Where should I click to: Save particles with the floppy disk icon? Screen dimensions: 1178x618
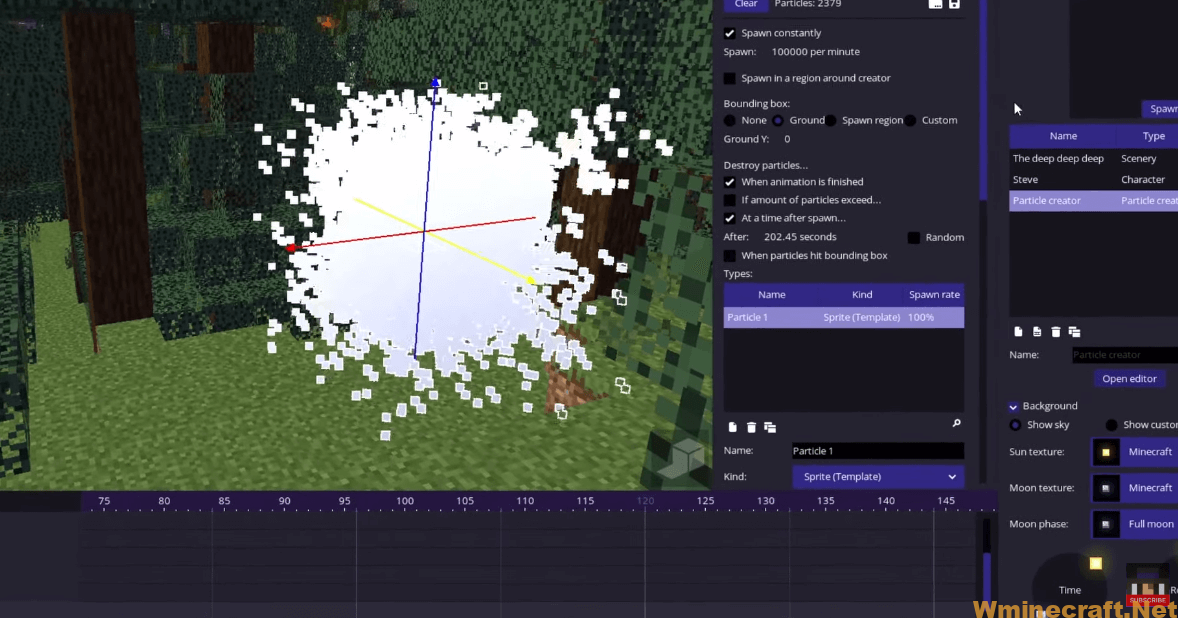coord(954,5)
